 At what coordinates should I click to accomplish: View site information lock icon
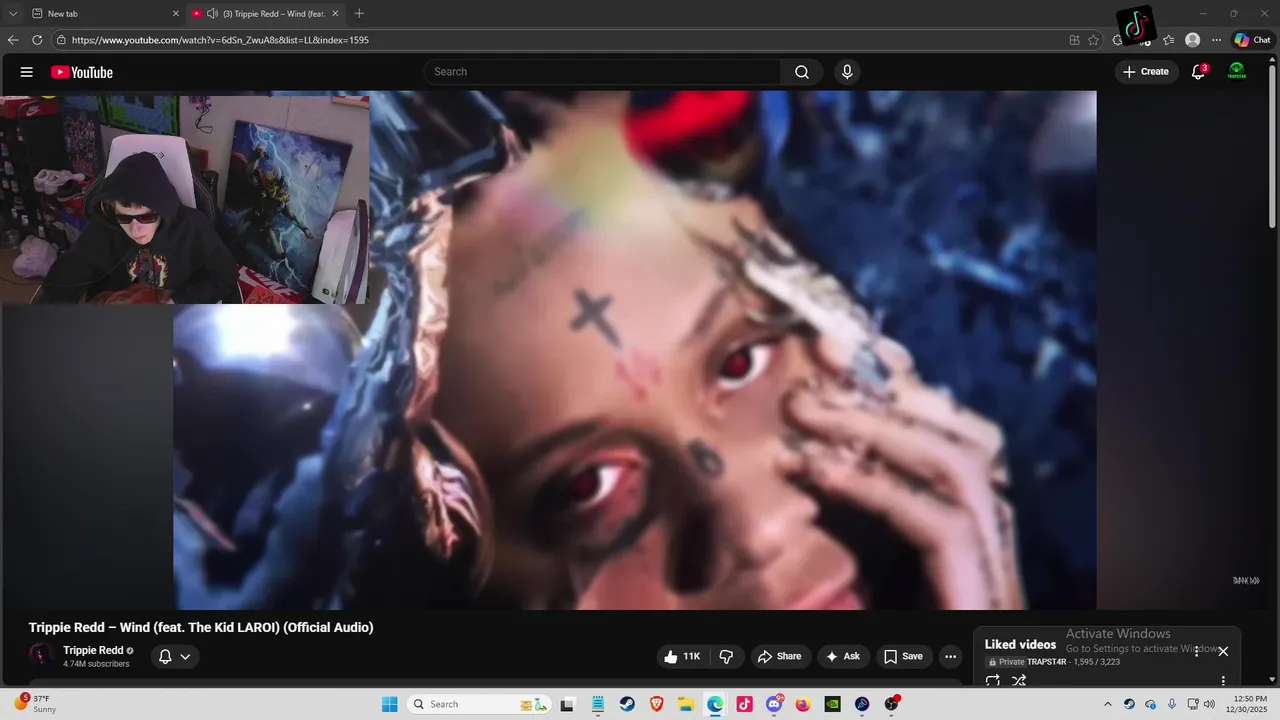click(61, 40)
